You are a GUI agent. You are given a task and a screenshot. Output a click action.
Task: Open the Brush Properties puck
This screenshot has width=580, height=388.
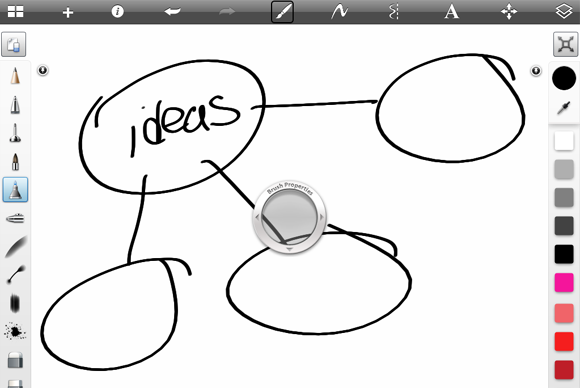click(289, 217)
